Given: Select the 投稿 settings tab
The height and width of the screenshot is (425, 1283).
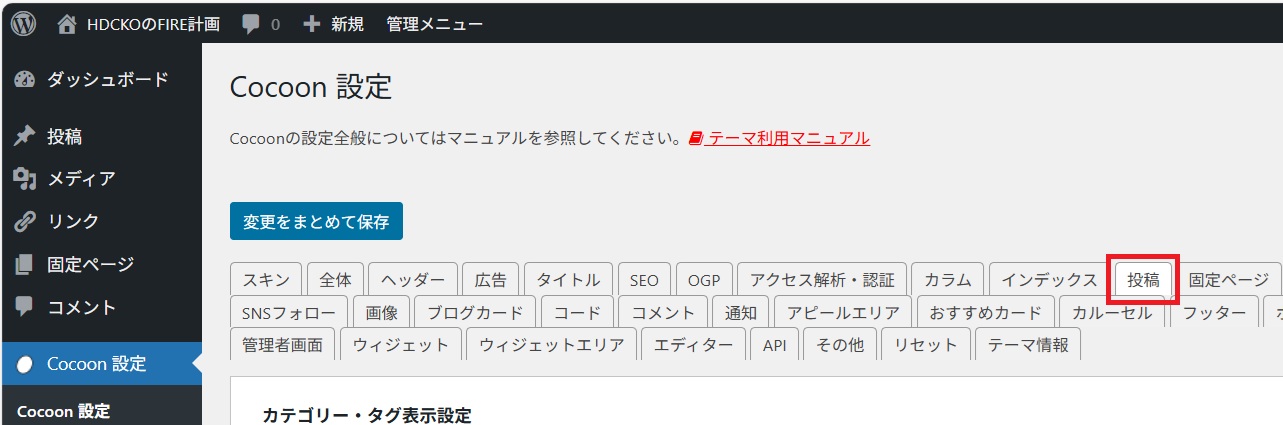Looking at the screenshot, I should click(1143, 280).
